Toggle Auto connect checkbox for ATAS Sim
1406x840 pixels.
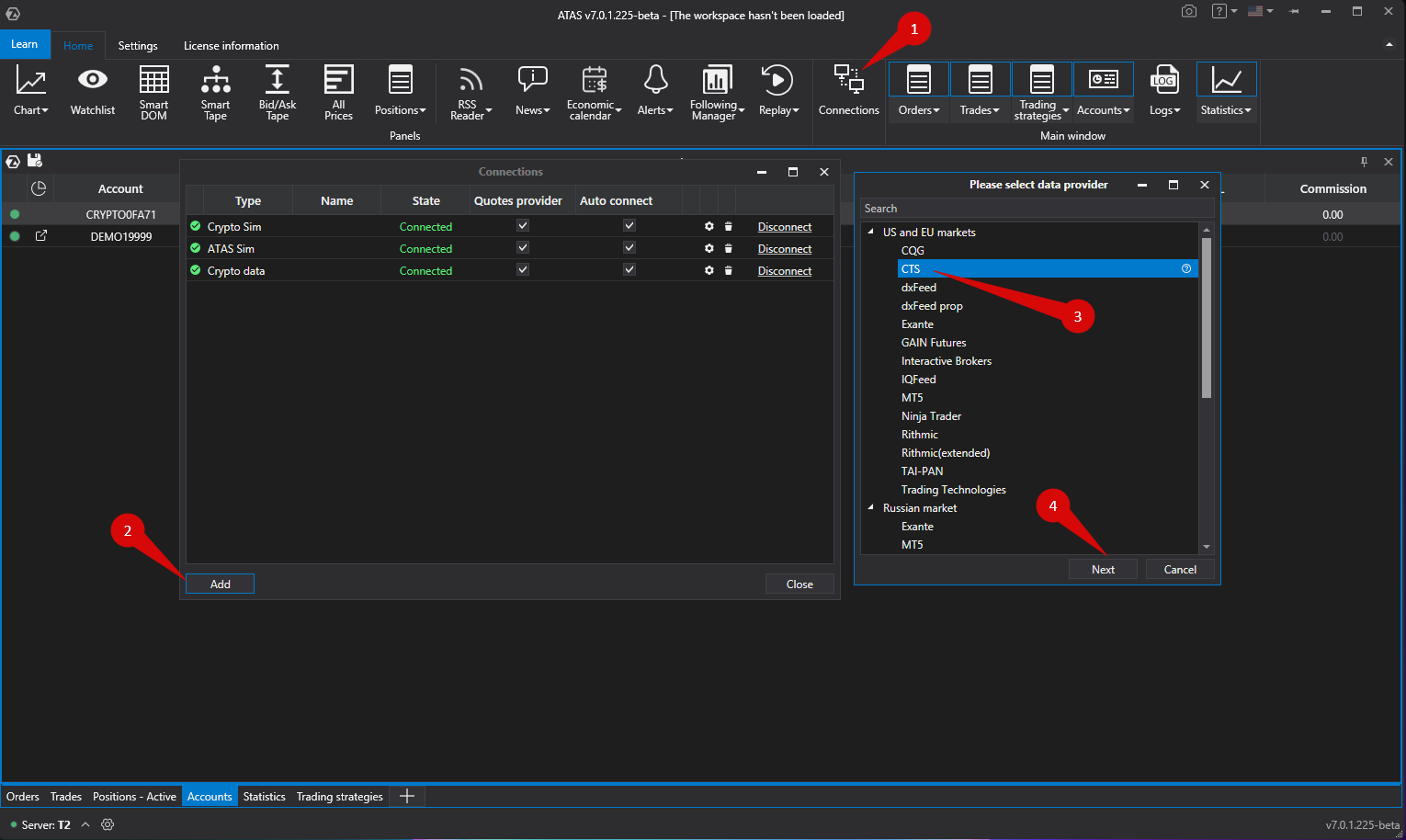[x=629, y=247]
